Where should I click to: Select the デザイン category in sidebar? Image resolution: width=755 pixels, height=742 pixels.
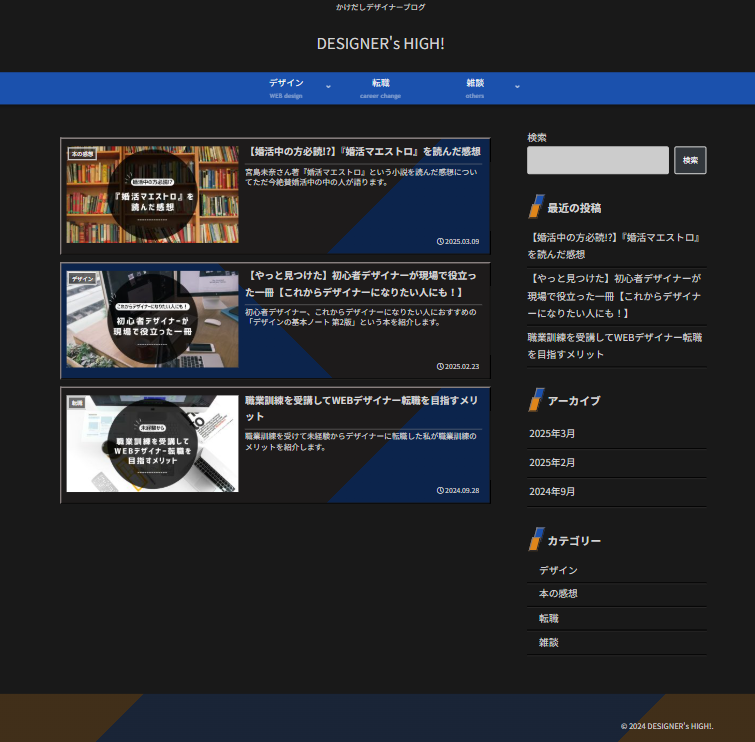(x=558, y=570)
